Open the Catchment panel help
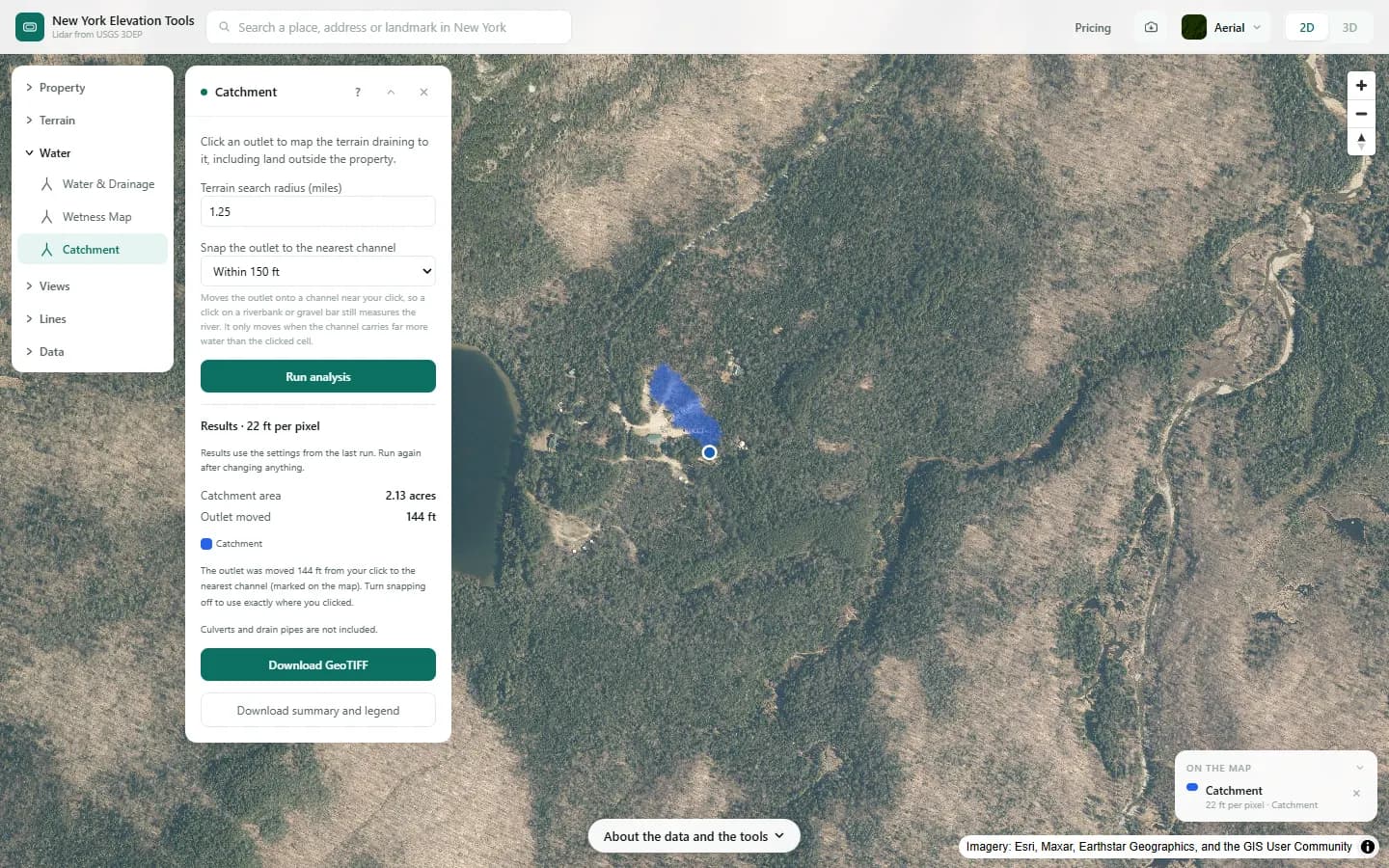 point(358,93)
